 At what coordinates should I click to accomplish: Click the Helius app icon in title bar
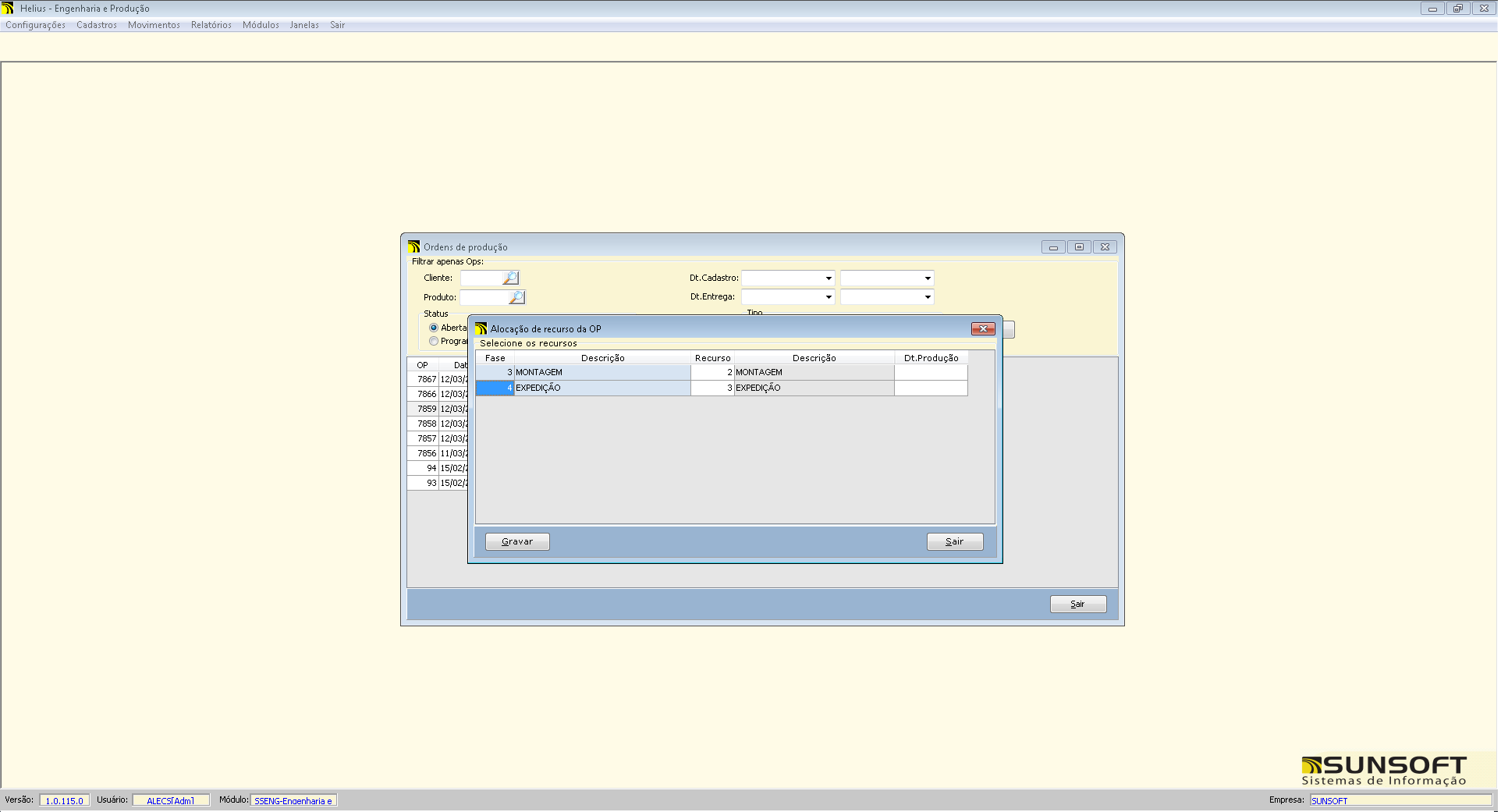tap(9, 8)
